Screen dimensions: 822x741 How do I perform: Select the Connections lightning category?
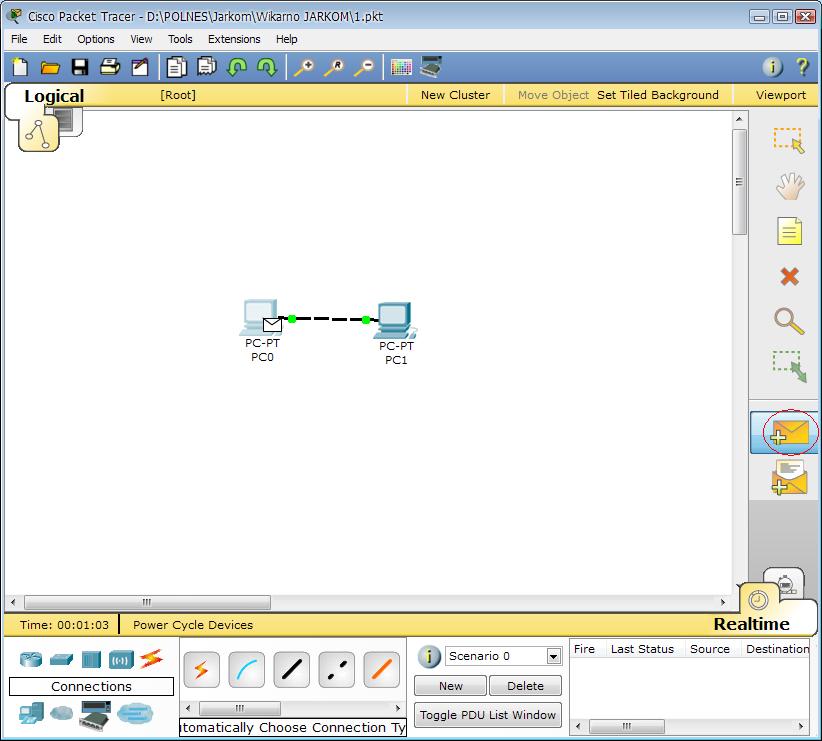point(152,659)
